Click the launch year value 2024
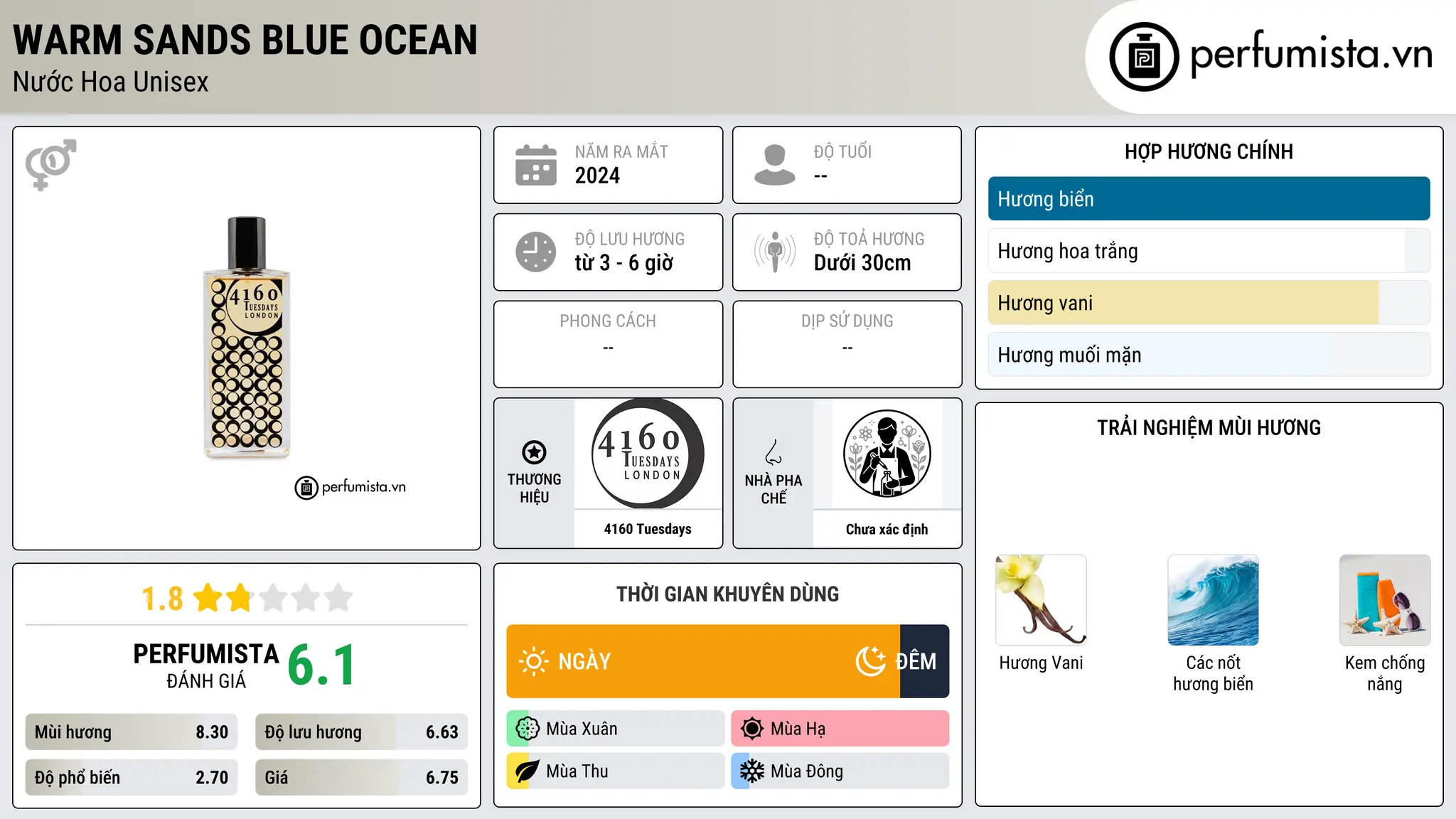This screenshot has height=819, width=1456. pyautogui.click(x=597, y=176)
